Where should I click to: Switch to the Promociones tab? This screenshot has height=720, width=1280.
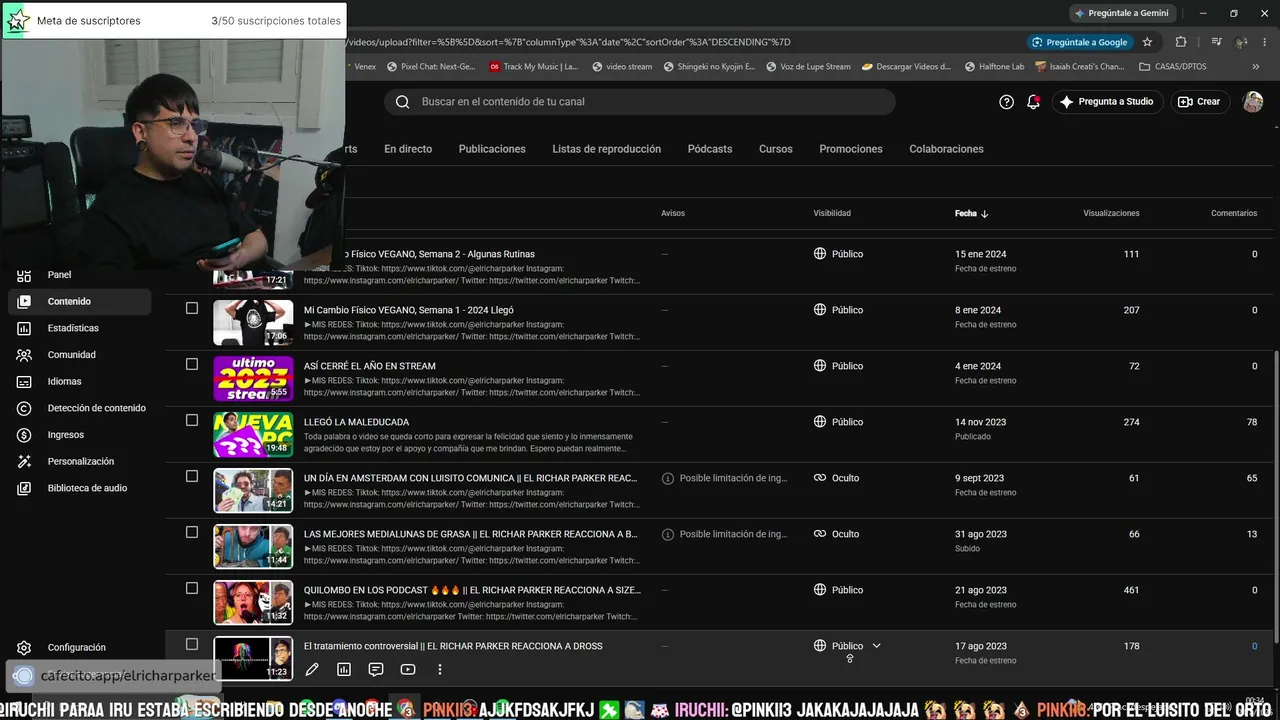(x=851, y=149)
